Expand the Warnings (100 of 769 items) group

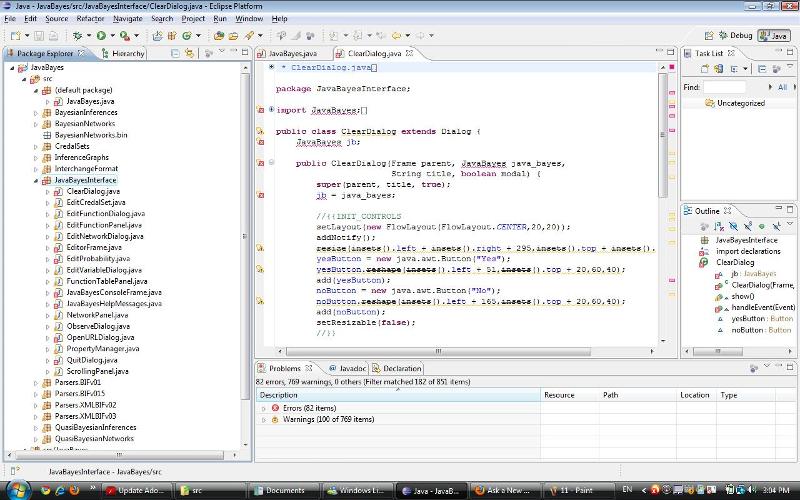click(x=264, y=419)
